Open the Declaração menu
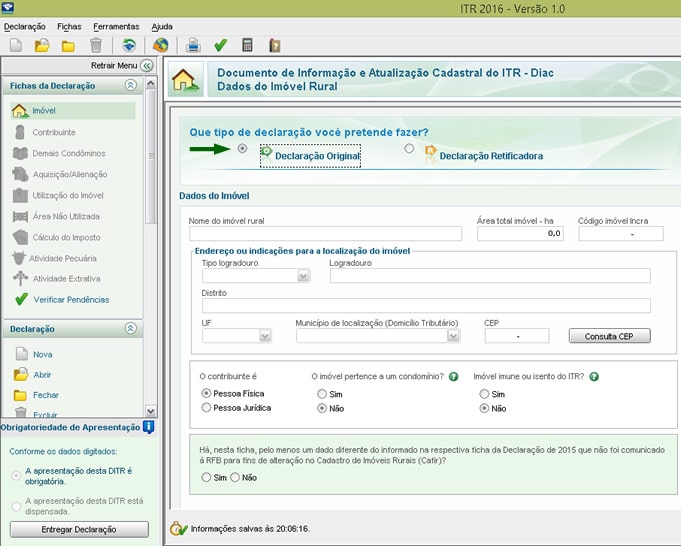The width and height of the screenshot is (681, 546). coord(25,27)
